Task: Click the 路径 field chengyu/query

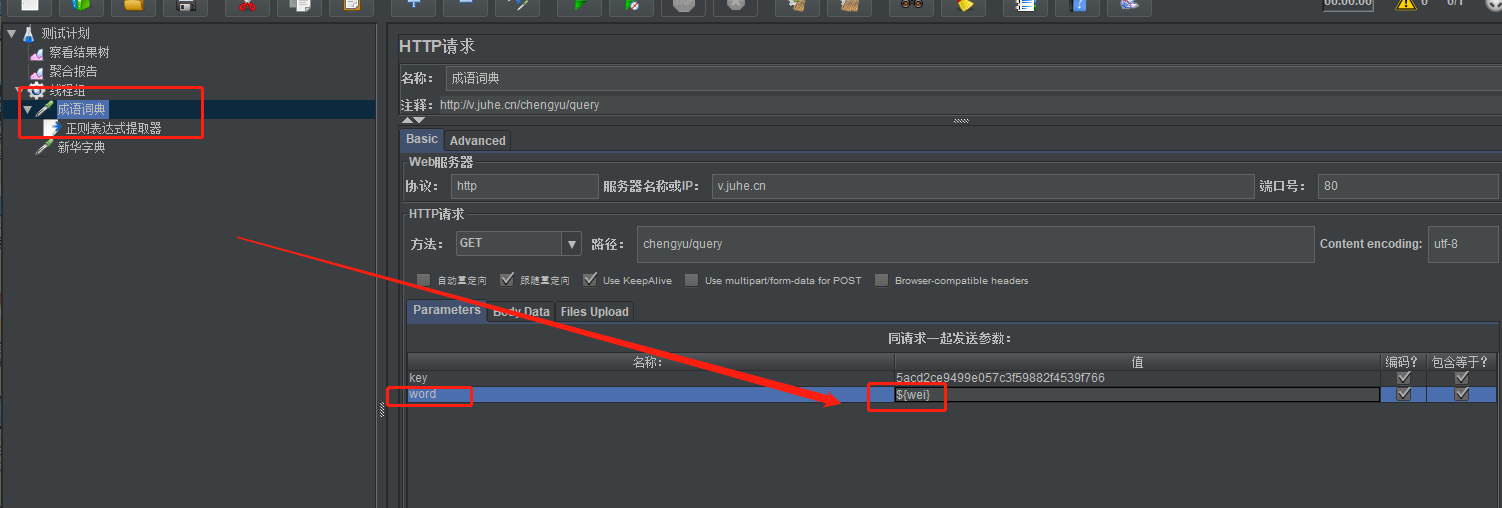Action: point(975,244)
